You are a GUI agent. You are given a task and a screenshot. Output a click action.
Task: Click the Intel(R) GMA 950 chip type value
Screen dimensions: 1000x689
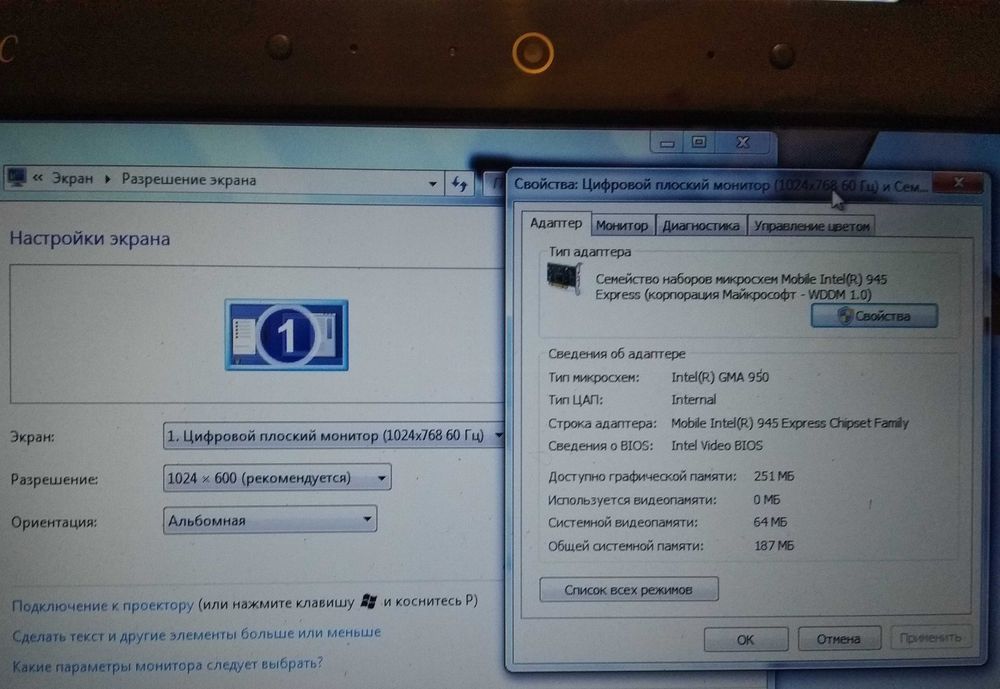tap(719, 377)
